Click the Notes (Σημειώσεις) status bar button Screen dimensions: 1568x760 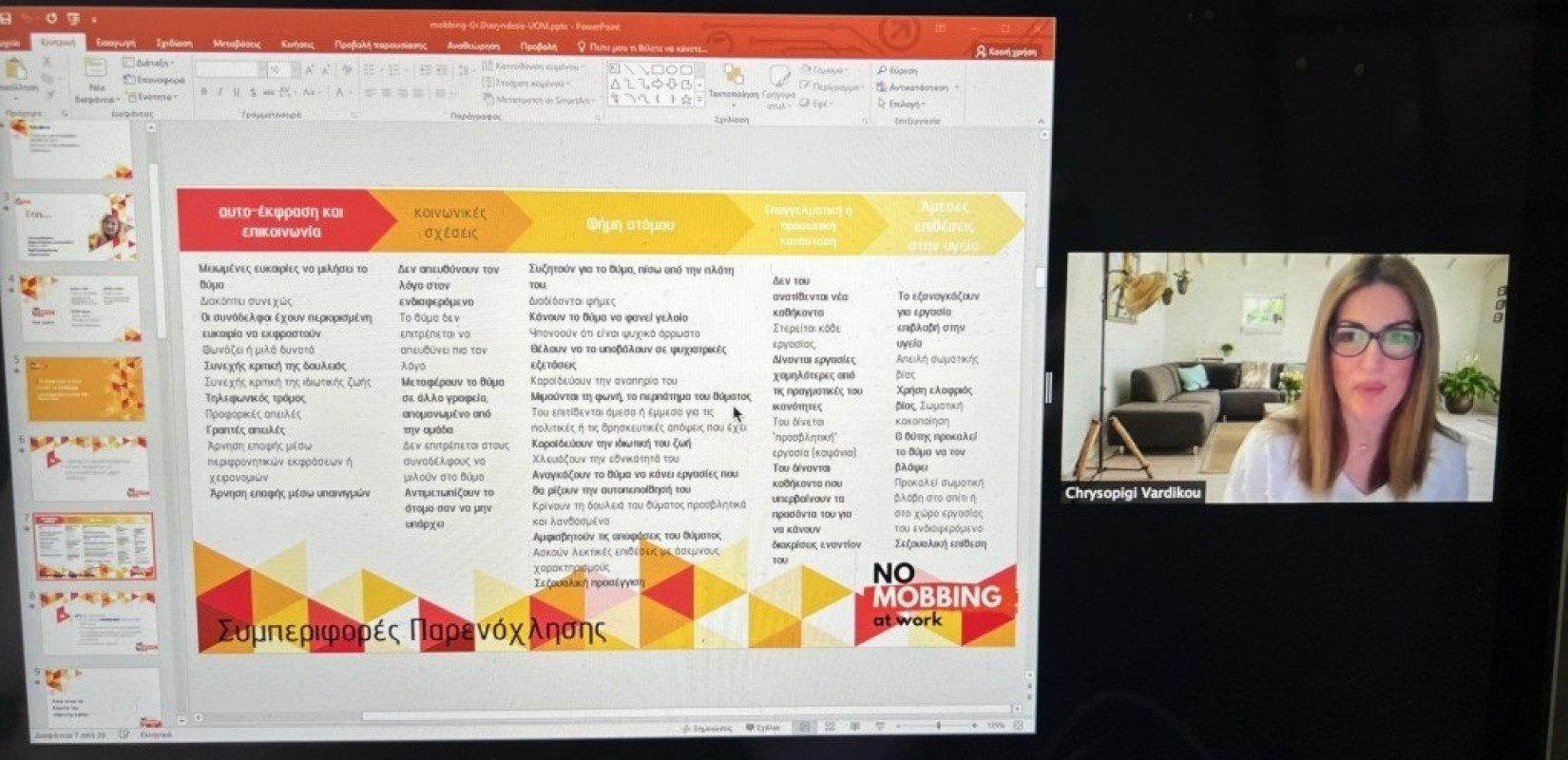pos(707,728)
